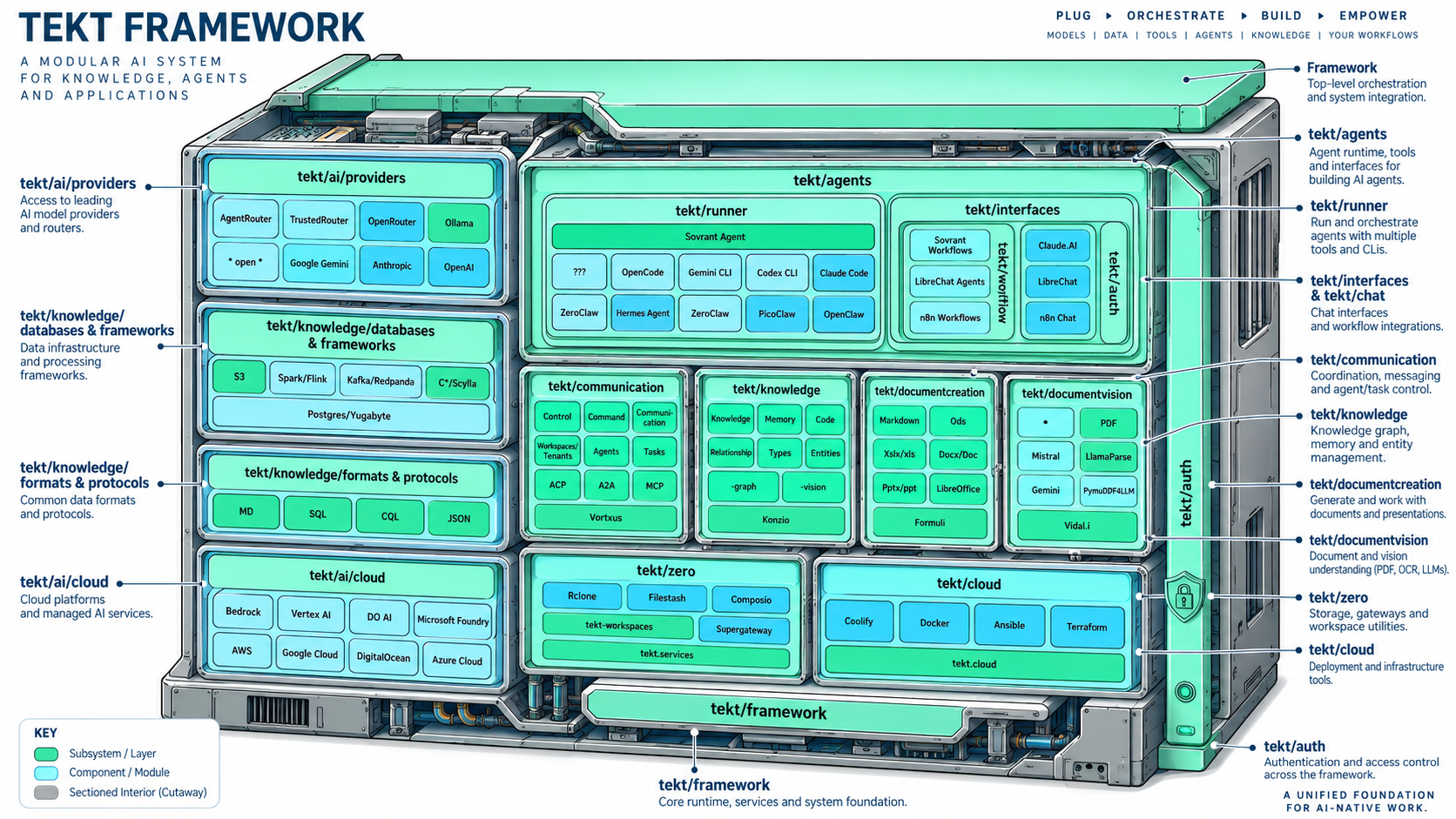Choose the Ollama box
The image size is (1456, 819).
459,224
